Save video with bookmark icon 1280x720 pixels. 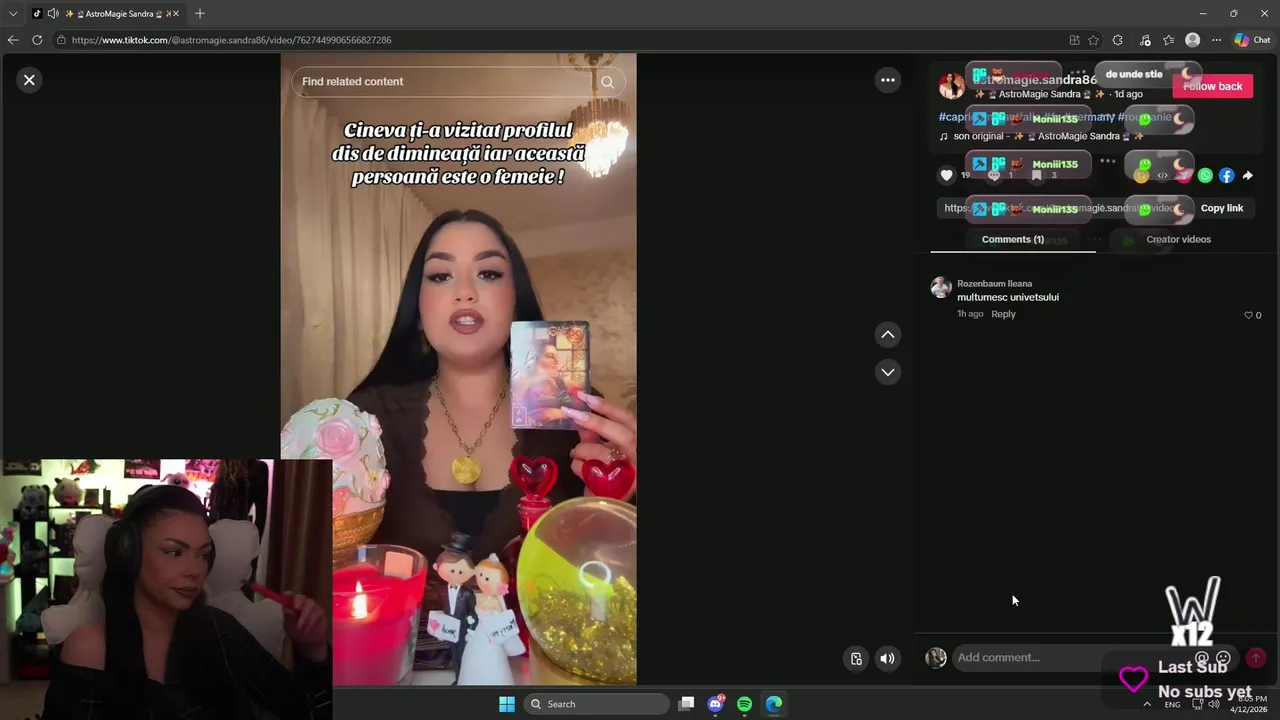click(x=1037, y=175)
